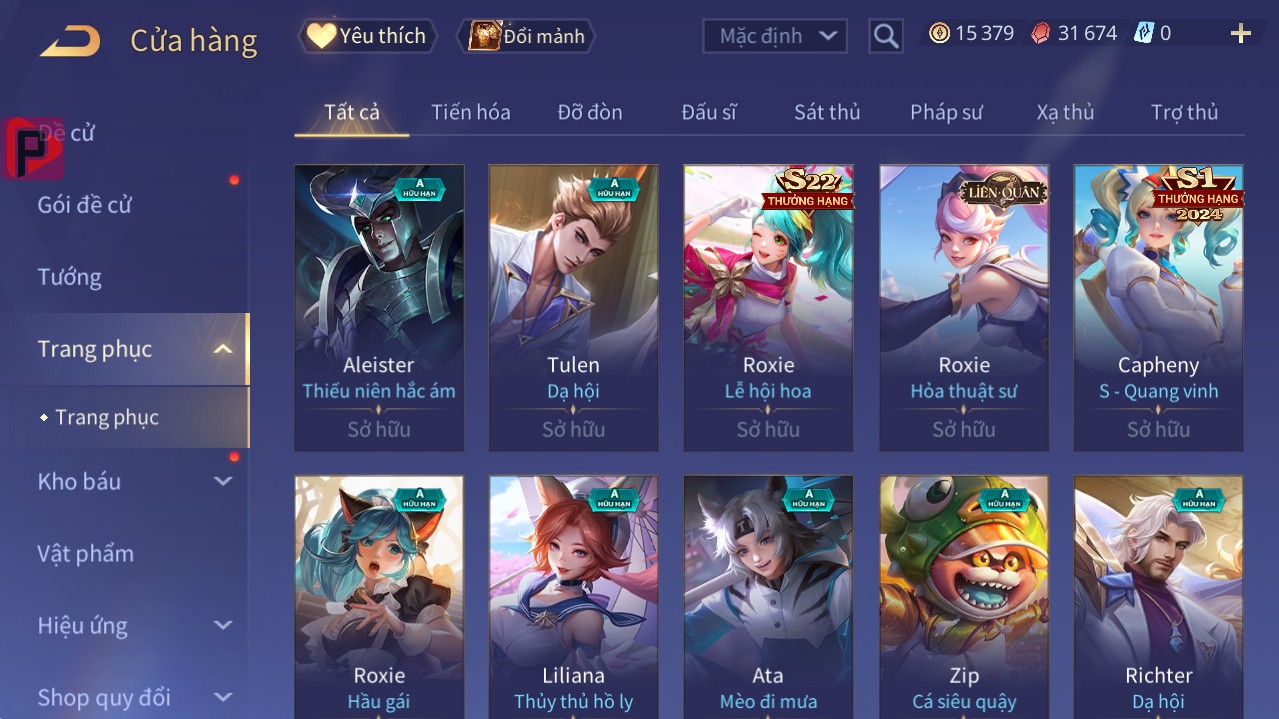Open Đổi mảnh fragment exchange

(x=526, y=36)
